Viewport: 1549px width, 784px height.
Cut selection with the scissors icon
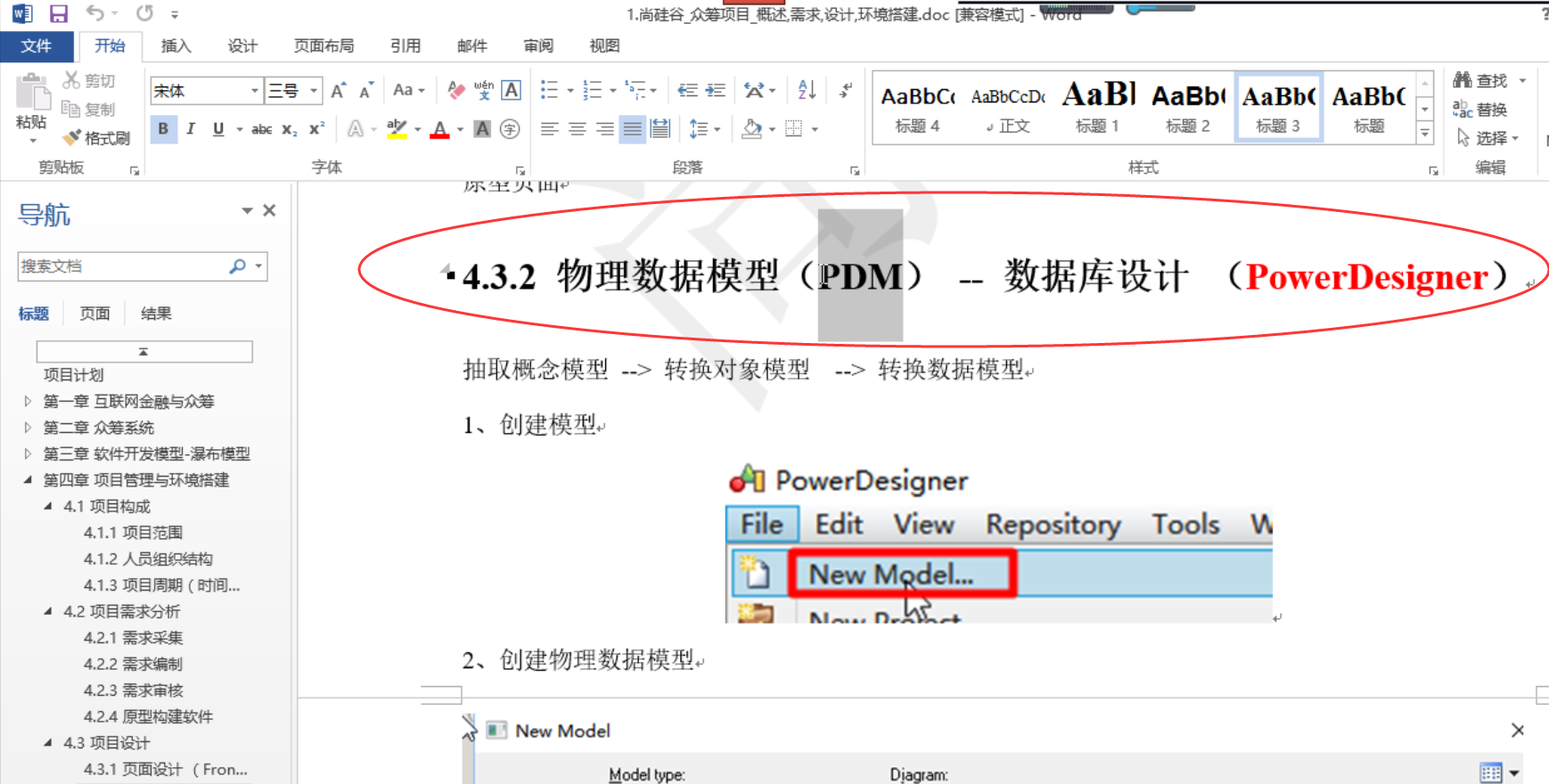point(71,80)
